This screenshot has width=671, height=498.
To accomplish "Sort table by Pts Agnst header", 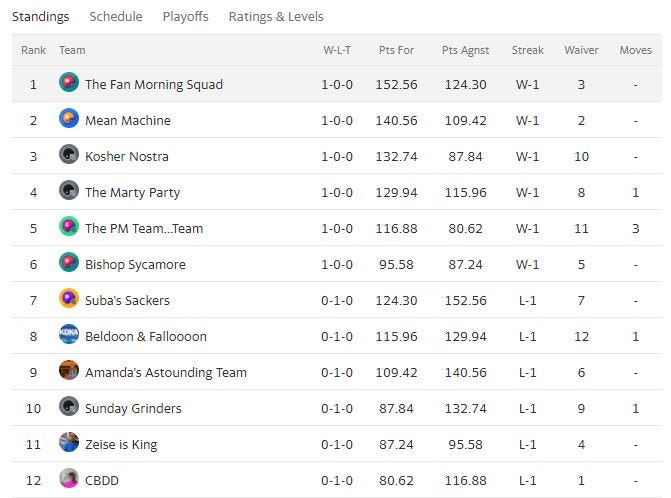I will click(x=465, y=50).
